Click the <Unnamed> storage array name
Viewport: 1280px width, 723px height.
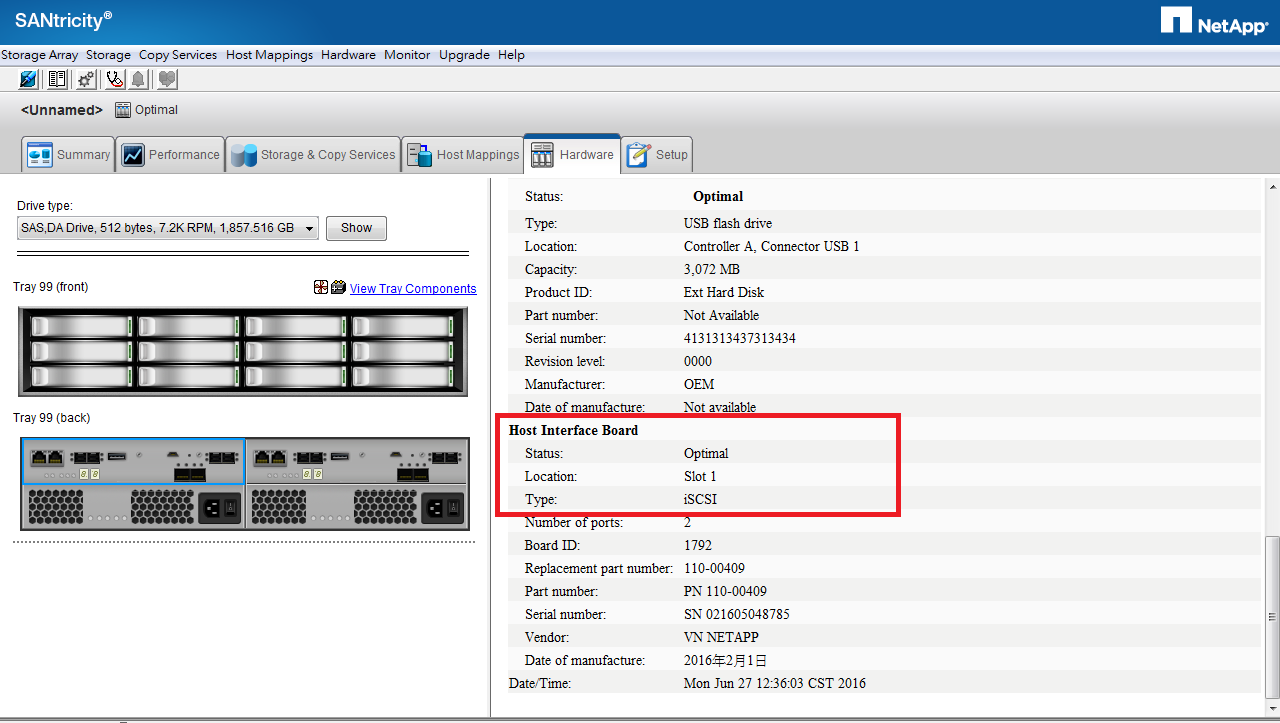tap(61, 110)
